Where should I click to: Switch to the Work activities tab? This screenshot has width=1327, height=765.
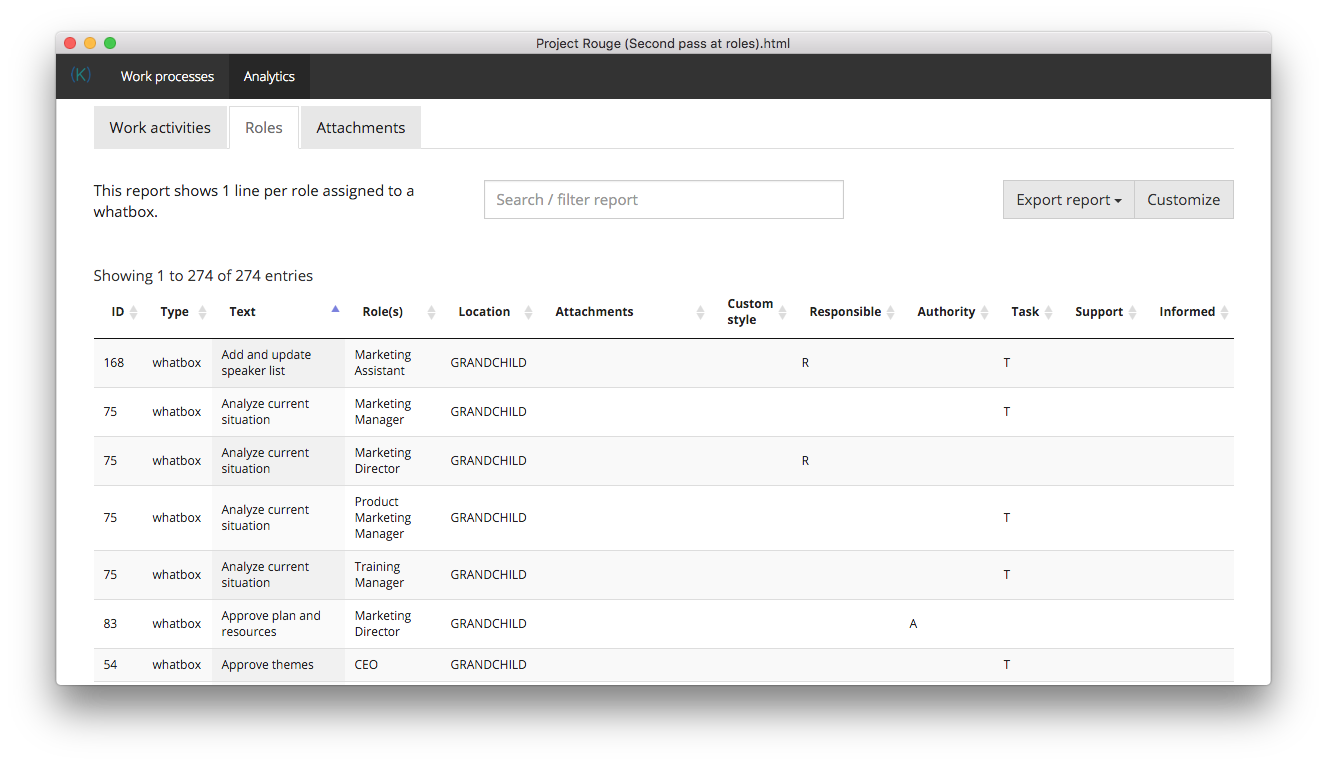pyautogui.click(x=160, y=128)
